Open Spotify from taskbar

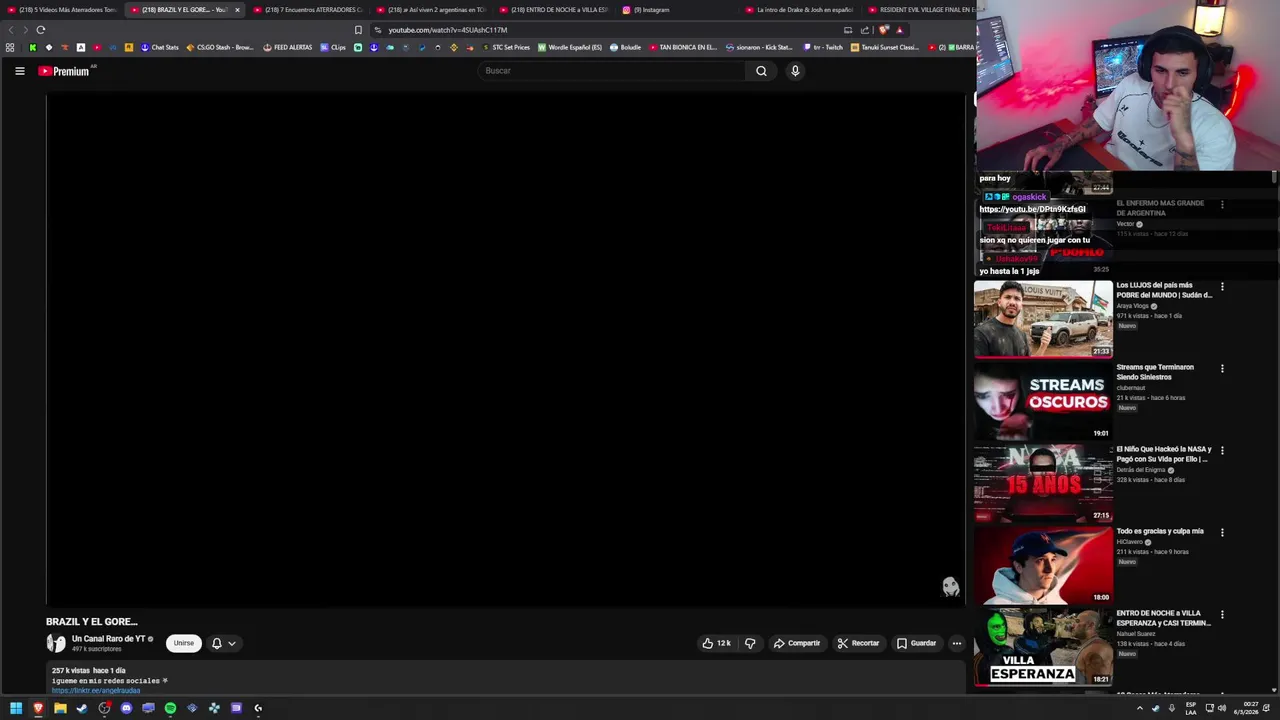170,708
